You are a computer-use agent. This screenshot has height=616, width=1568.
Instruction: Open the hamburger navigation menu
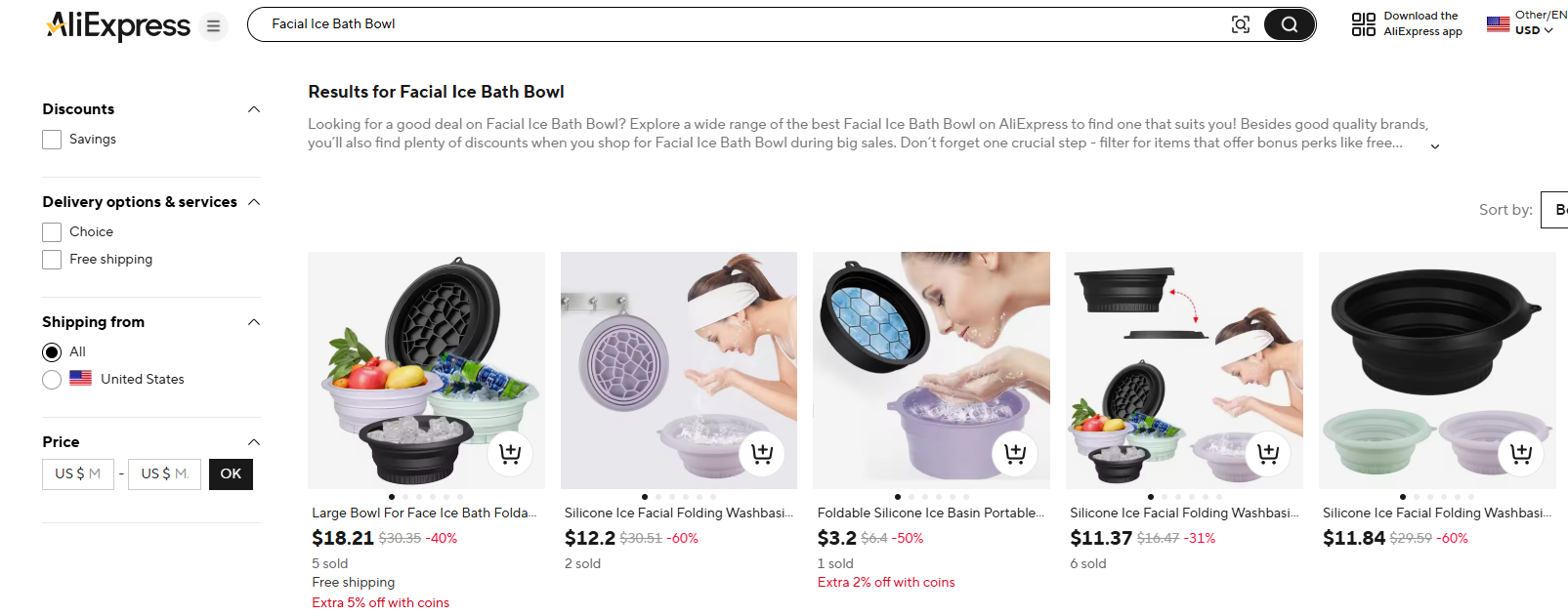[212, 26]
